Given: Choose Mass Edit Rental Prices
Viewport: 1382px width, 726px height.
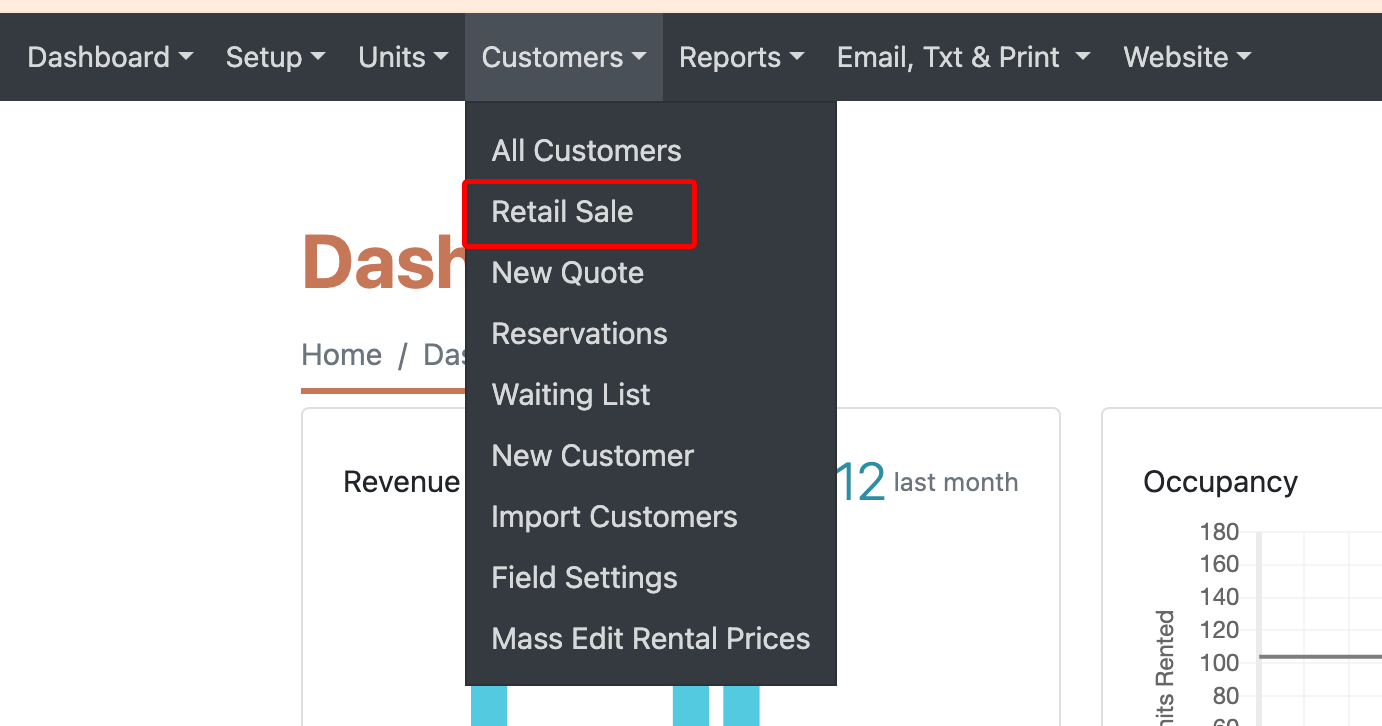Looking at the screenshot, I should [x=651, y=639].
